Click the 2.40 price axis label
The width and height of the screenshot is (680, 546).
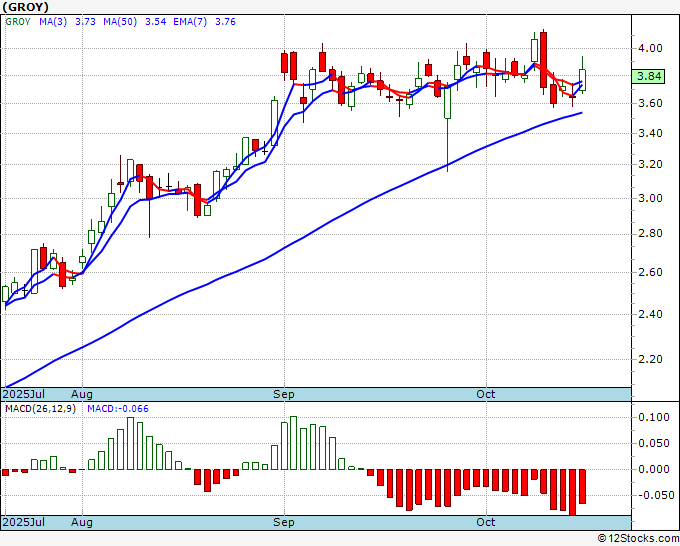coord(650,314)
